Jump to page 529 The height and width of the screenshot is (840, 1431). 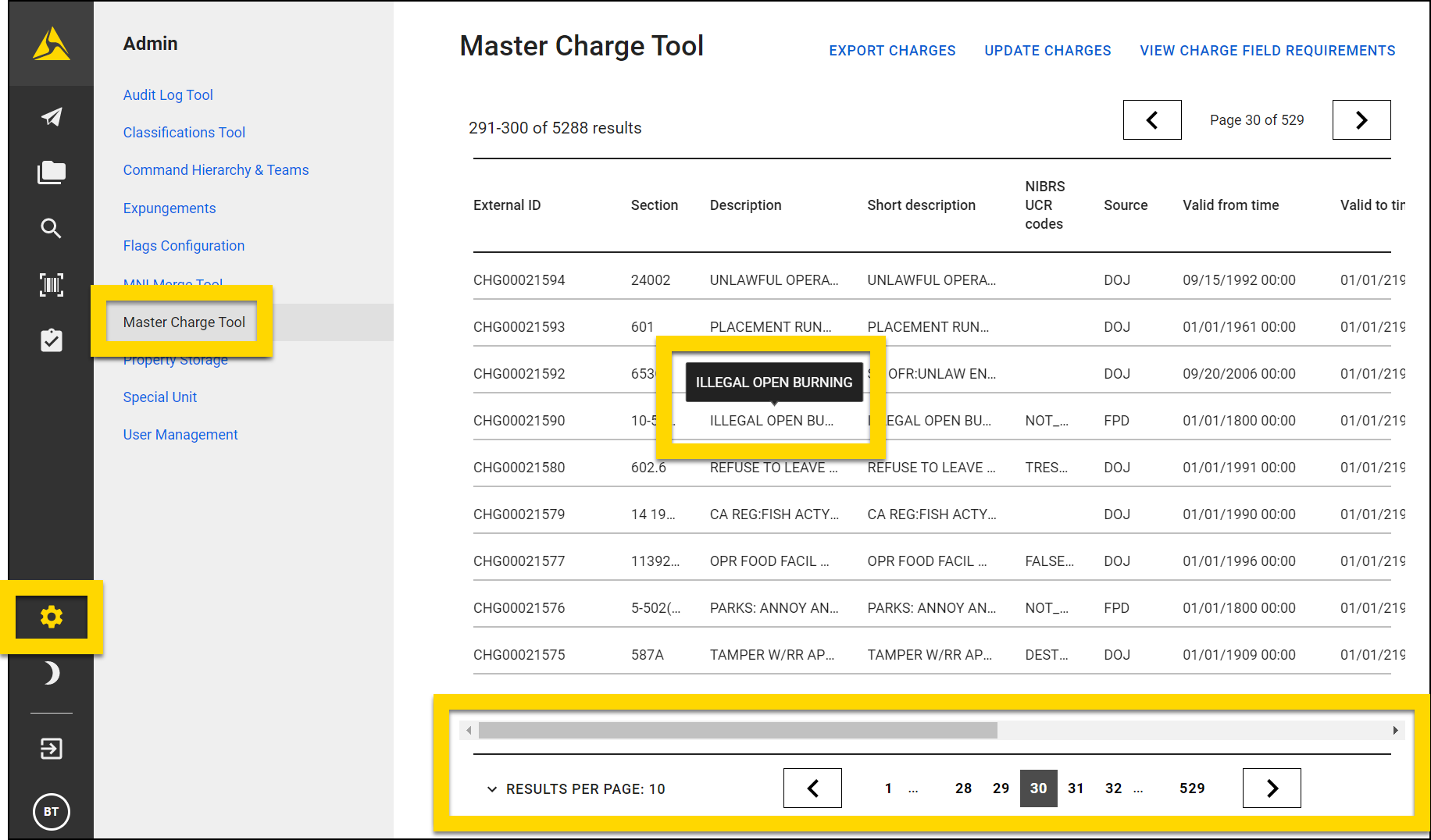1191,788
